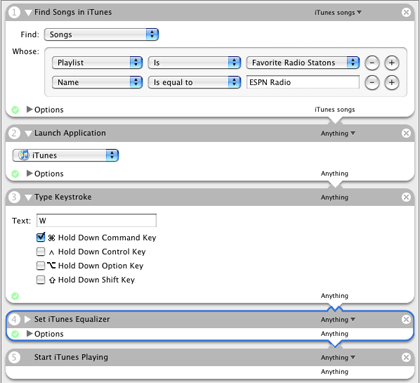Click Anything input label of Type Keystroke
This screenshot has width=420, height=383.
pyautogui.click(x=334, y=197)
